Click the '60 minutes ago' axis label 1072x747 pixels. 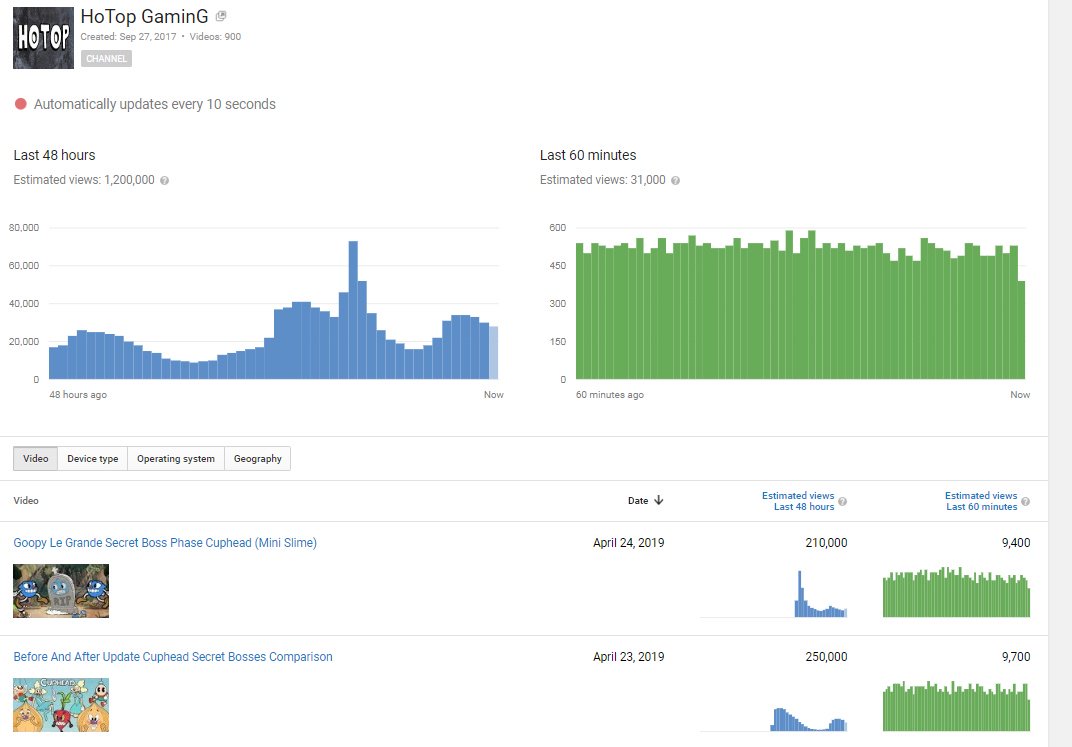(610, 395)
